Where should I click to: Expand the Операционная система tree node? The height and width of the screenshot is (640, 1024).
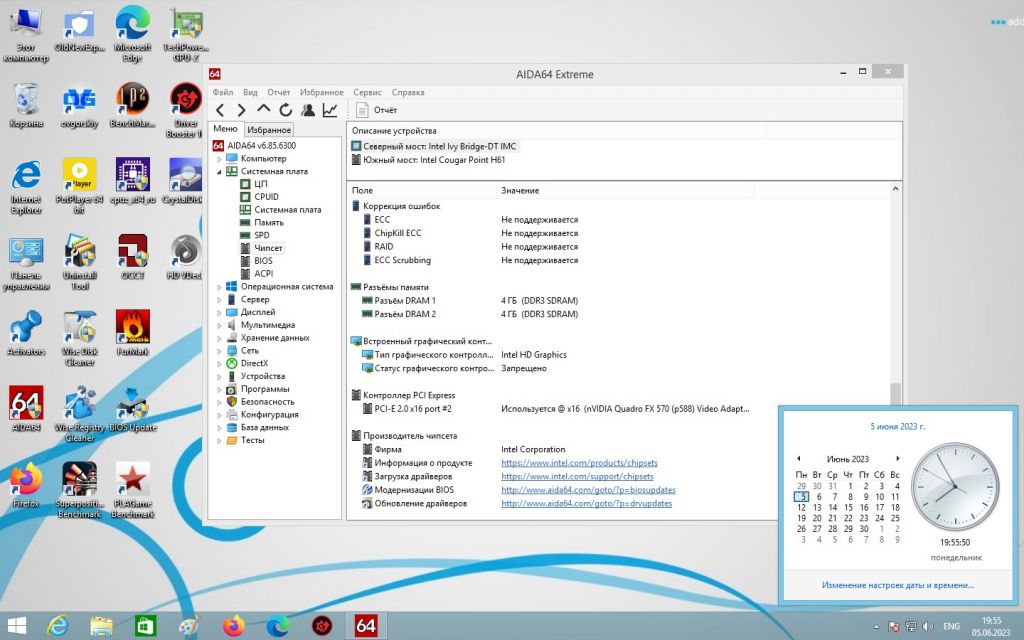pyautogui.click(x=219, y=287)
